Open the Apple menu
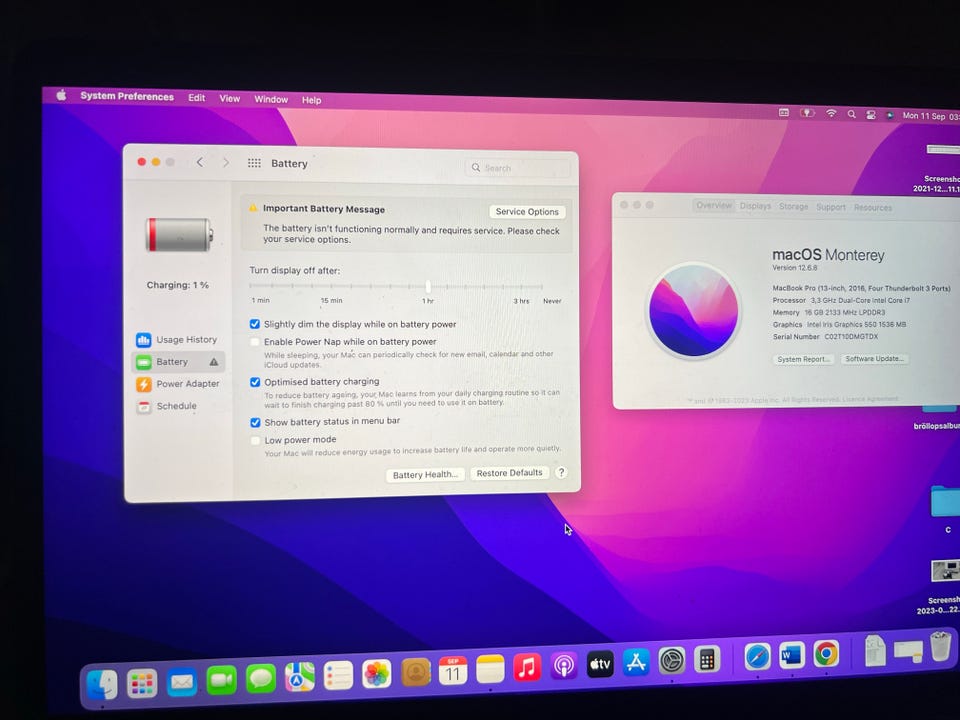 (x=61, y=95)
